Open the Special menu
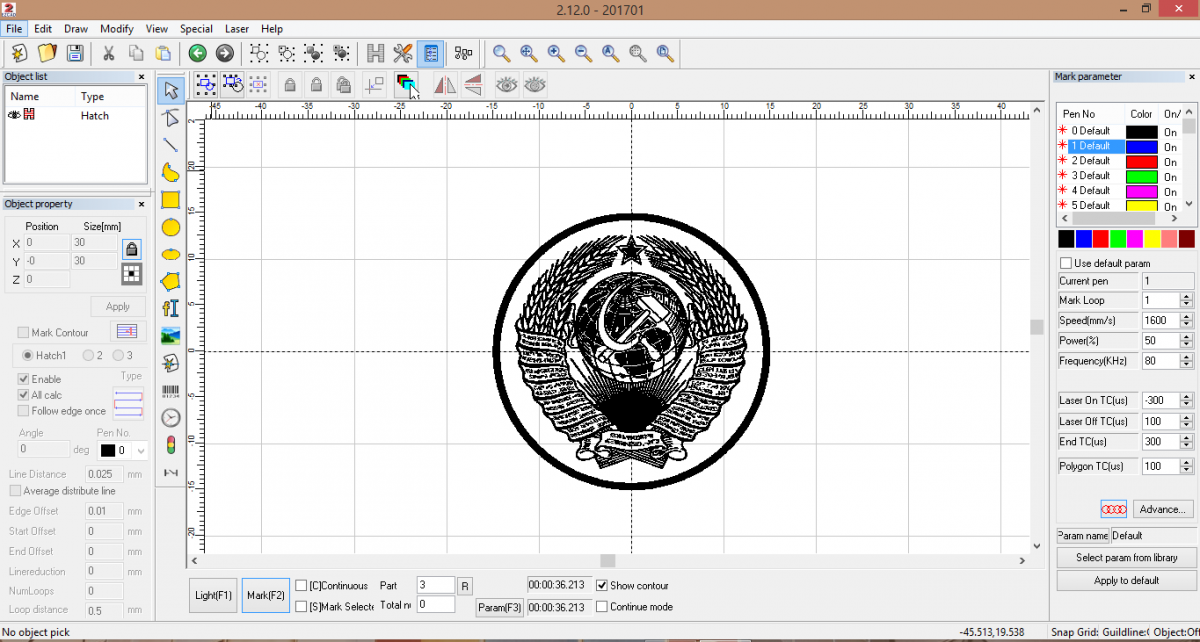This screenshot has height=642, width=1200. pos(196,29)
